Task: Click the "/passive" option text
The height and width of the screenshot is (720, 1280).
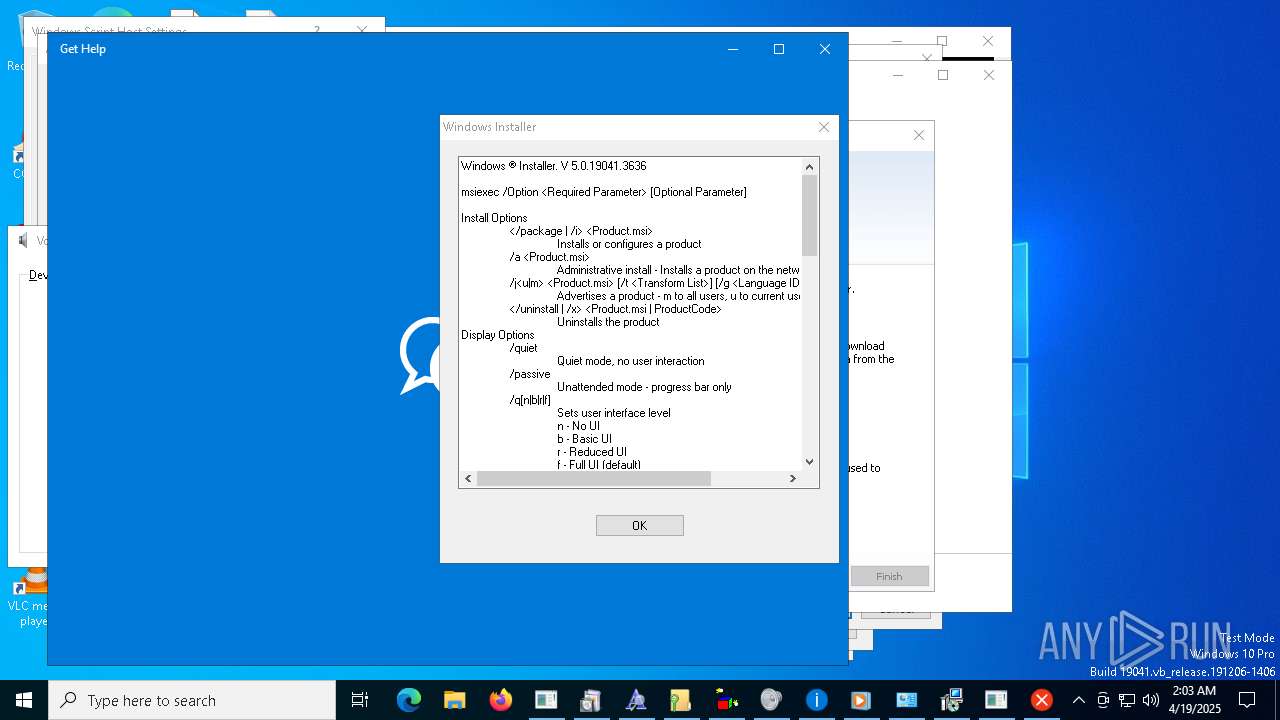Action: [x=530, y=374]
